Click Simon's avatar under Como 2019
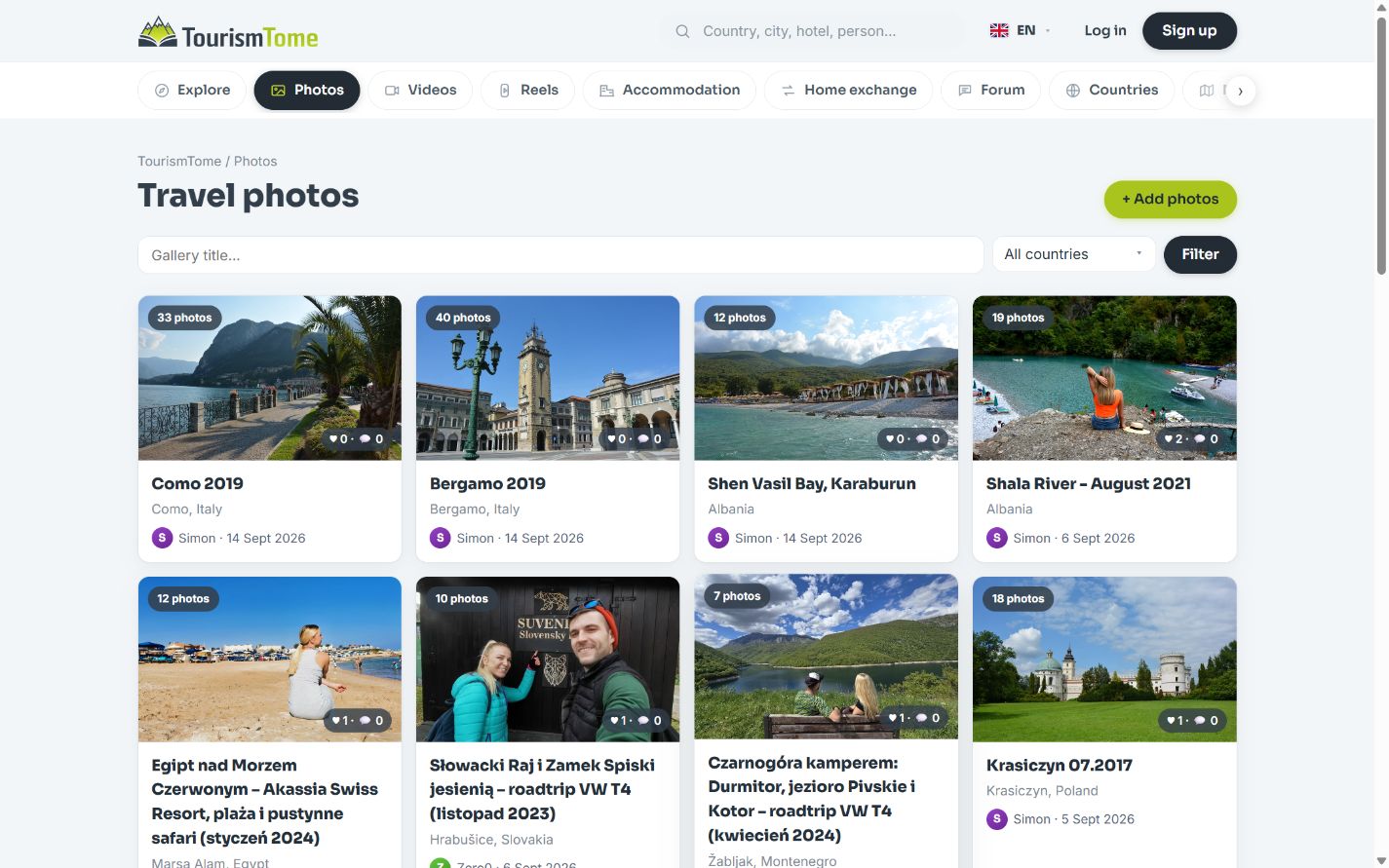 pyautogui.click(x=162, y=538)
